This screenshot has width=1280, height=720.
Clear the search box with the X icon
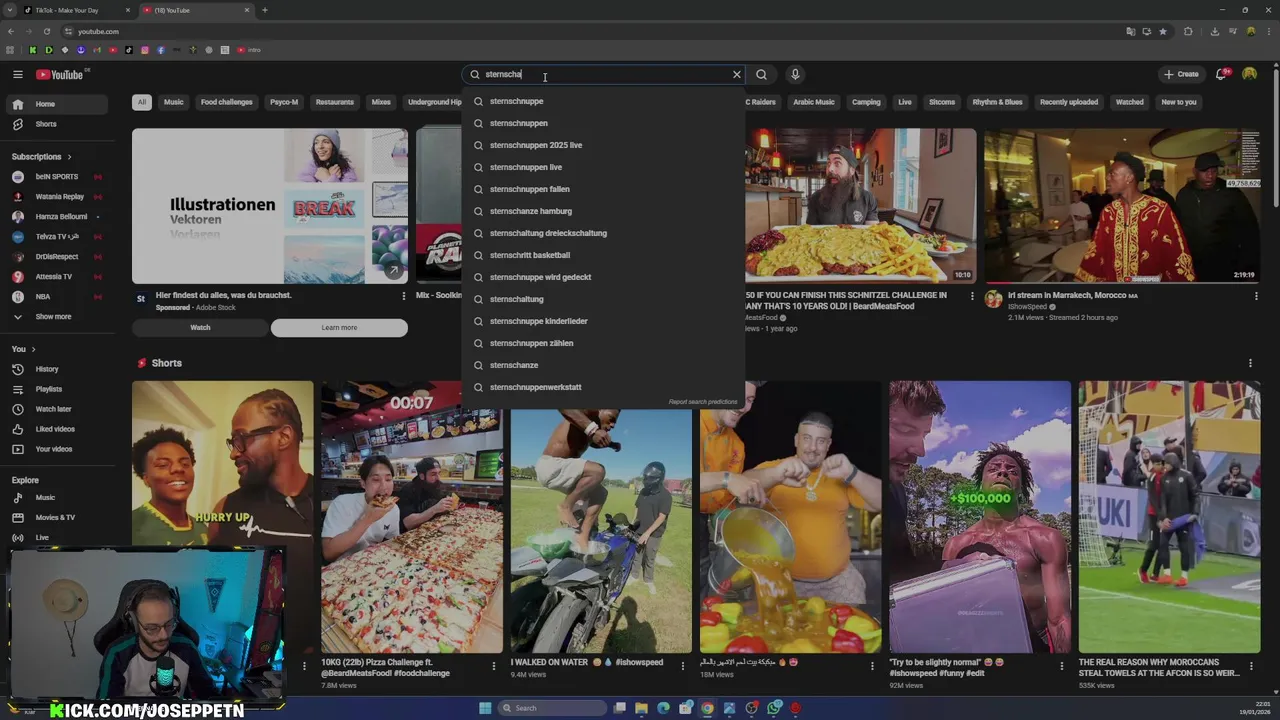point(737,74)
